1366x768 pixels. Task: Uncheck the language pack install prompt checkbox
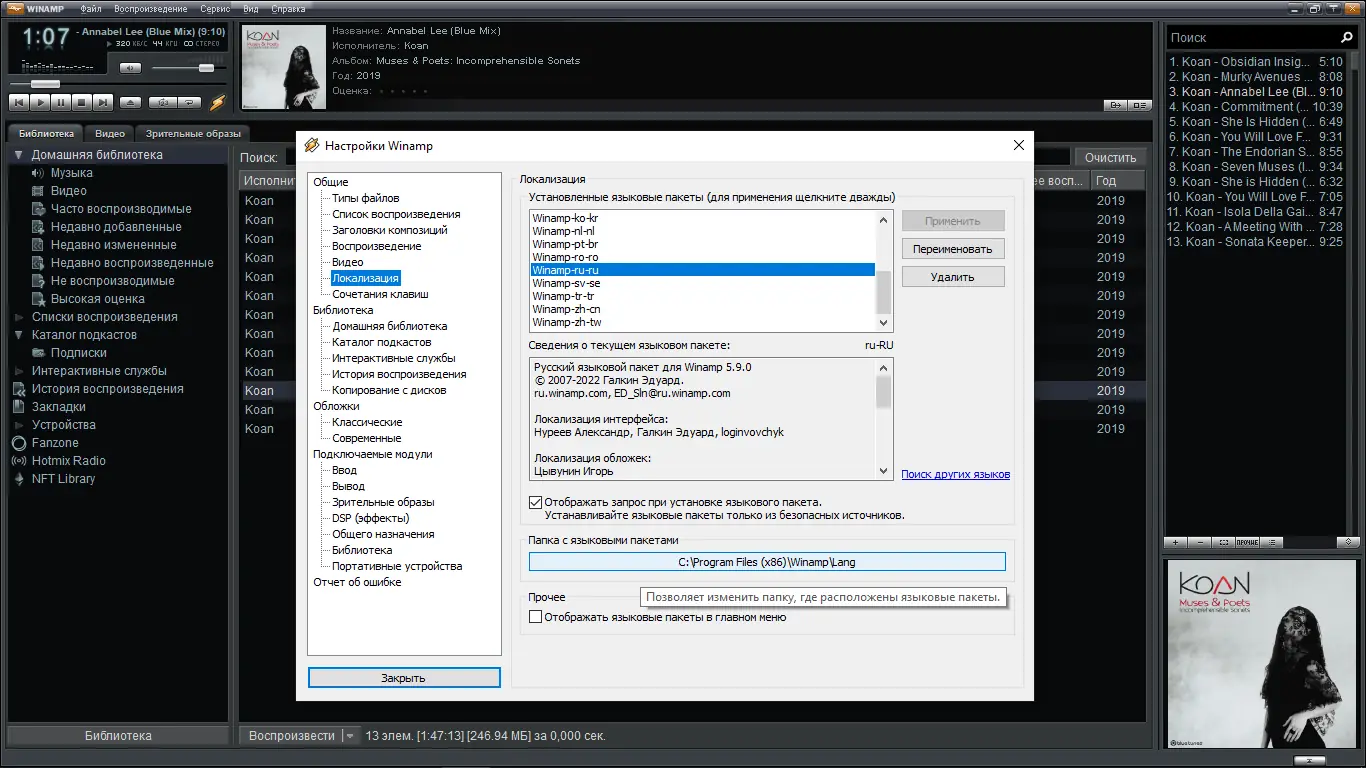coord(536,502)
